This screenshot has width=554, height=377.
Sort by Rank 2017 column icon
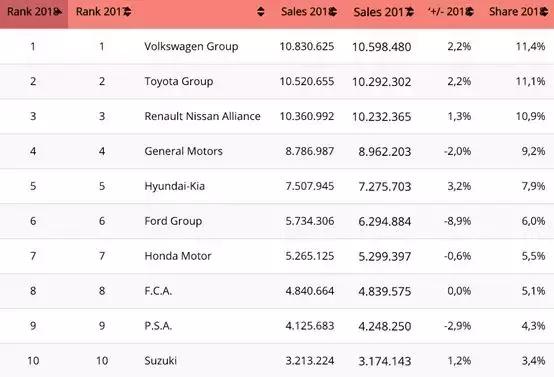[x=127, y=12]
